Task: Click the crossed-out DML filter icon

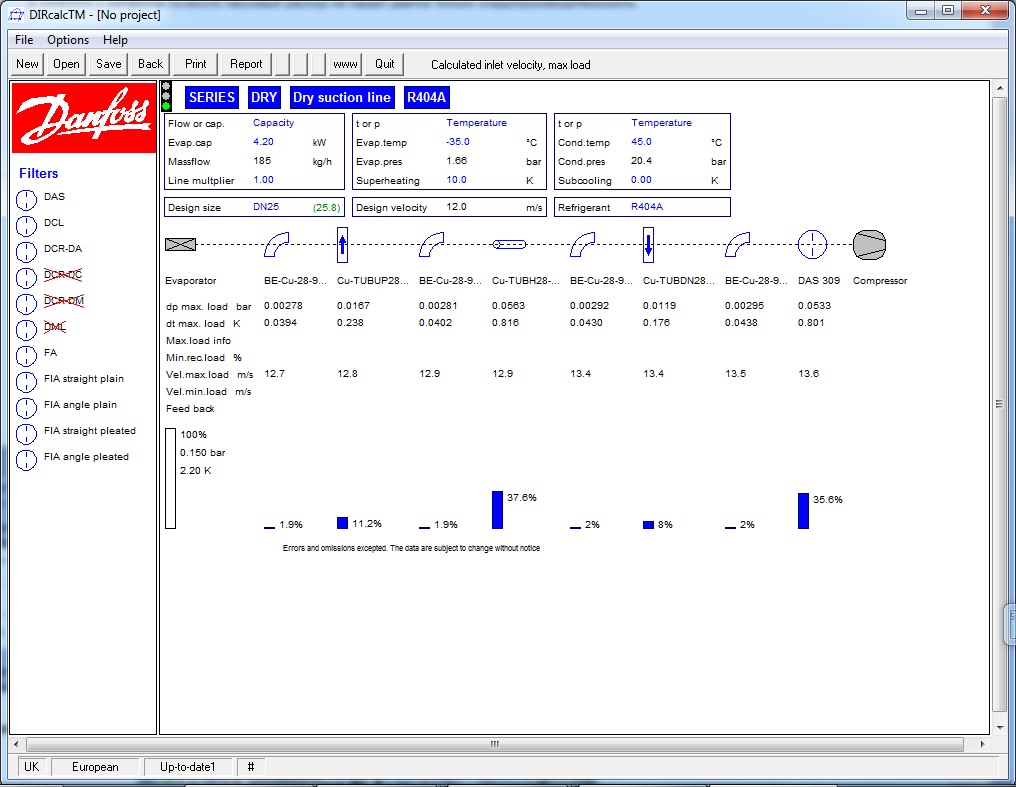Action: tap(27, 330)
